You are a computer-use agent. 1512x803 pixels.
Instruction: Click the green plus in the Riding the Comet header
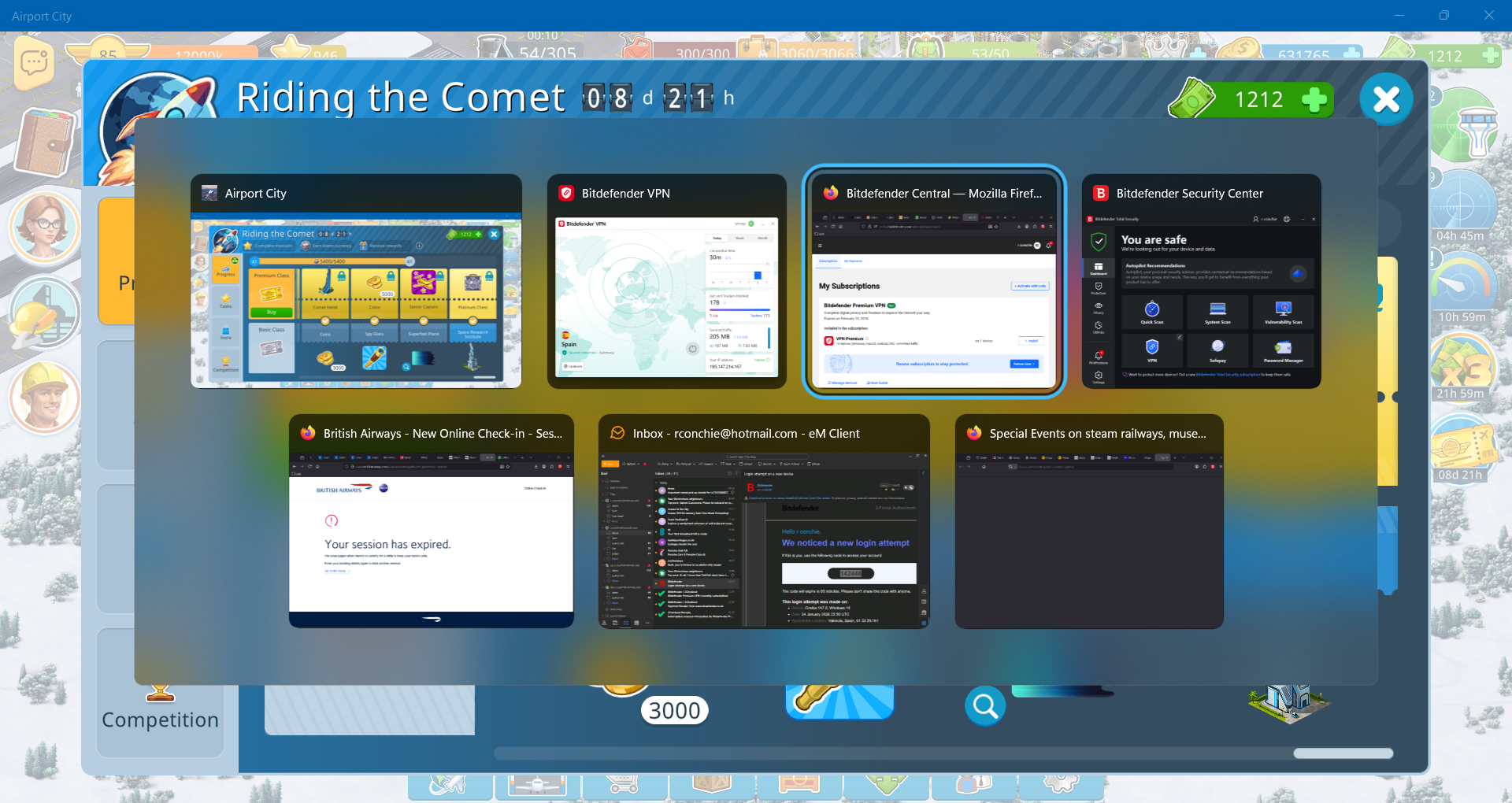point(1313,100)
